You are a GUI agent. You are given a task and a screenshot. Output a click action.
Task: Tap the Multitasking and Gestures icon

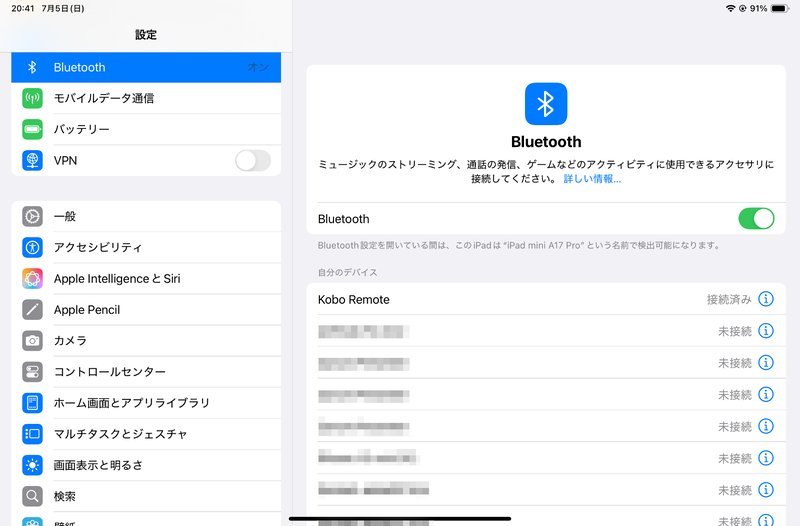pos(32,434)
